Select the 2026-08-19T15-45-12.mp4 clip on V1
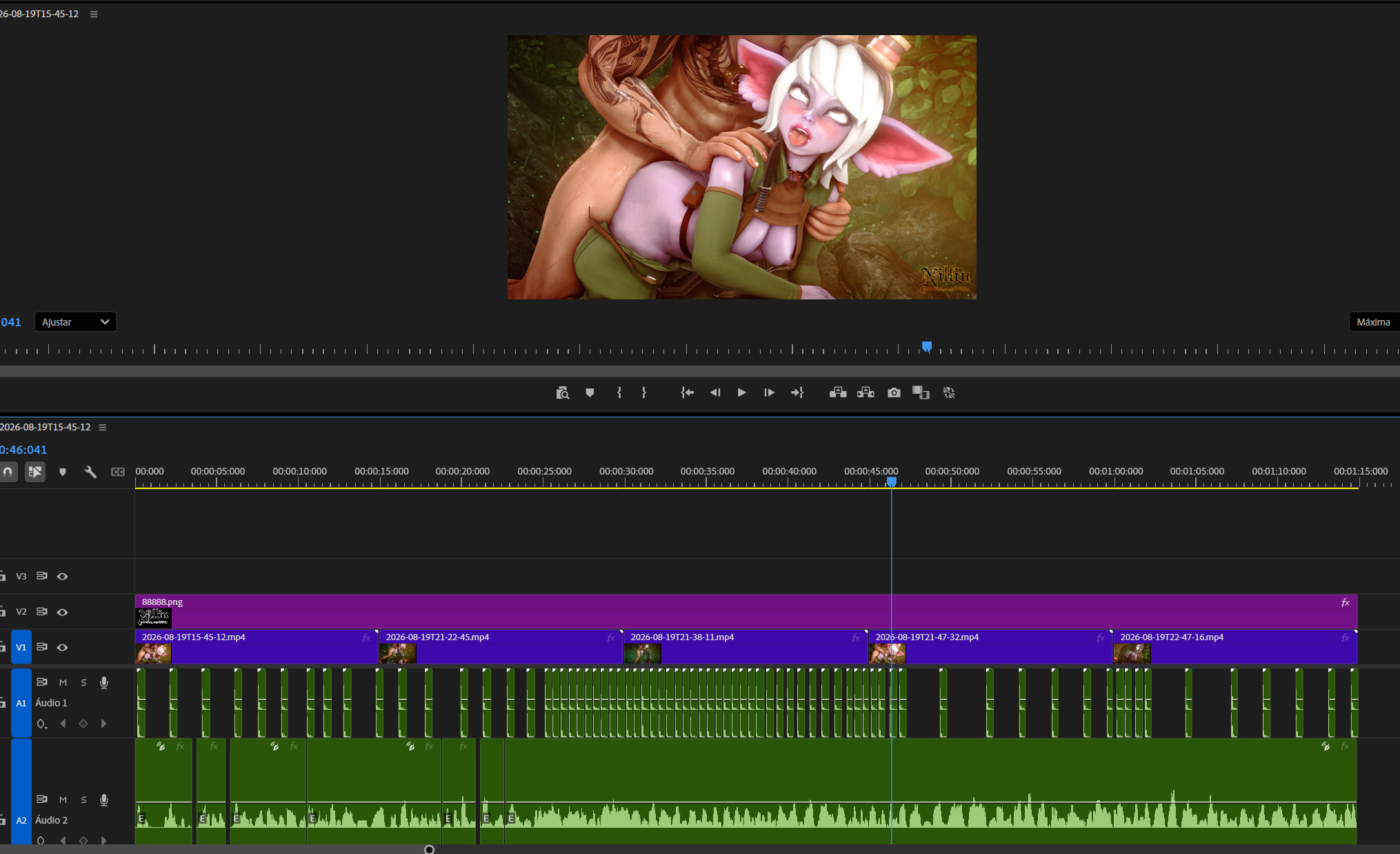 click(257, 647)
